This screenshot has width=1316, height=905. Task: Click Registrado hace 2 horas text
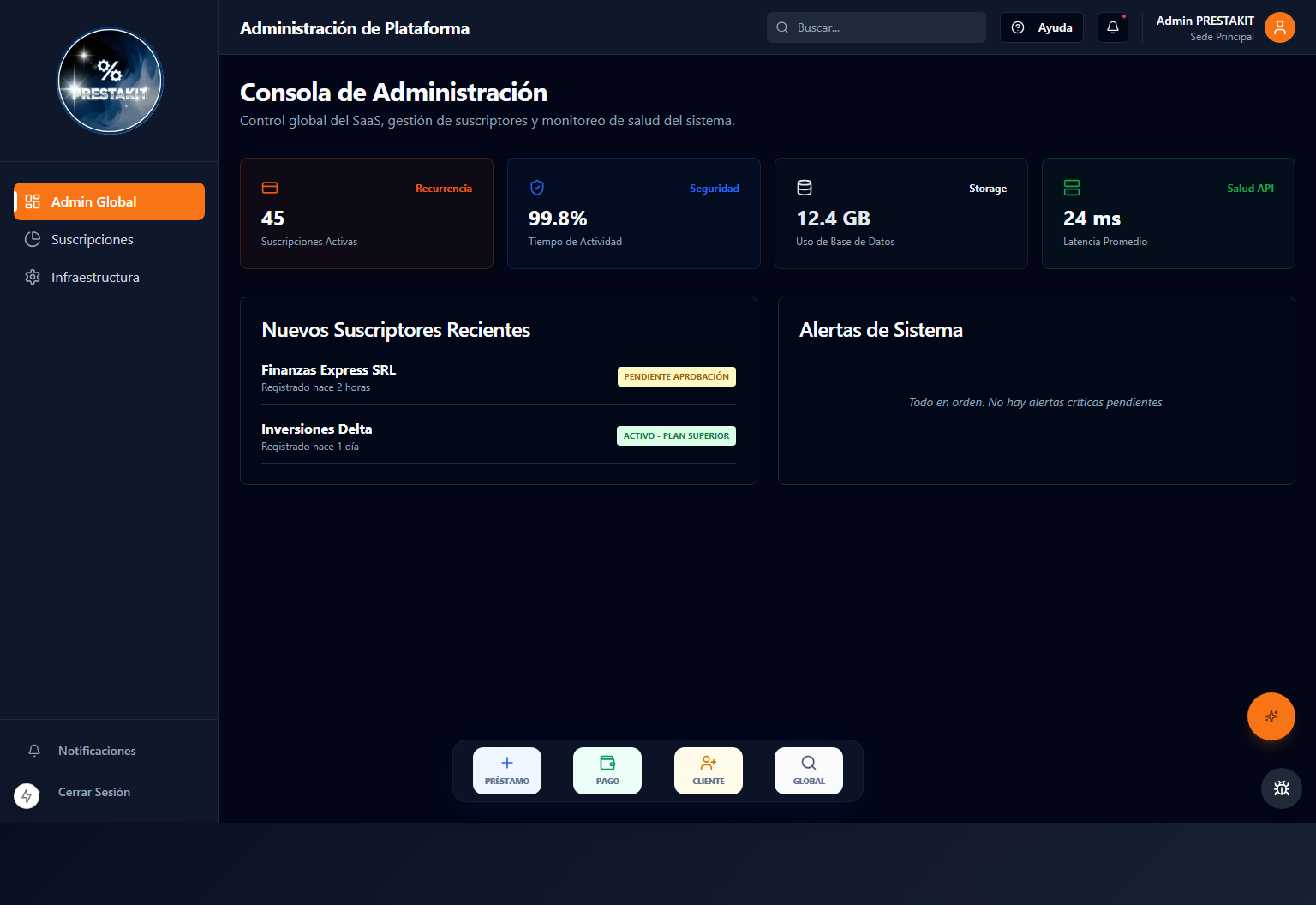(316, 387)
